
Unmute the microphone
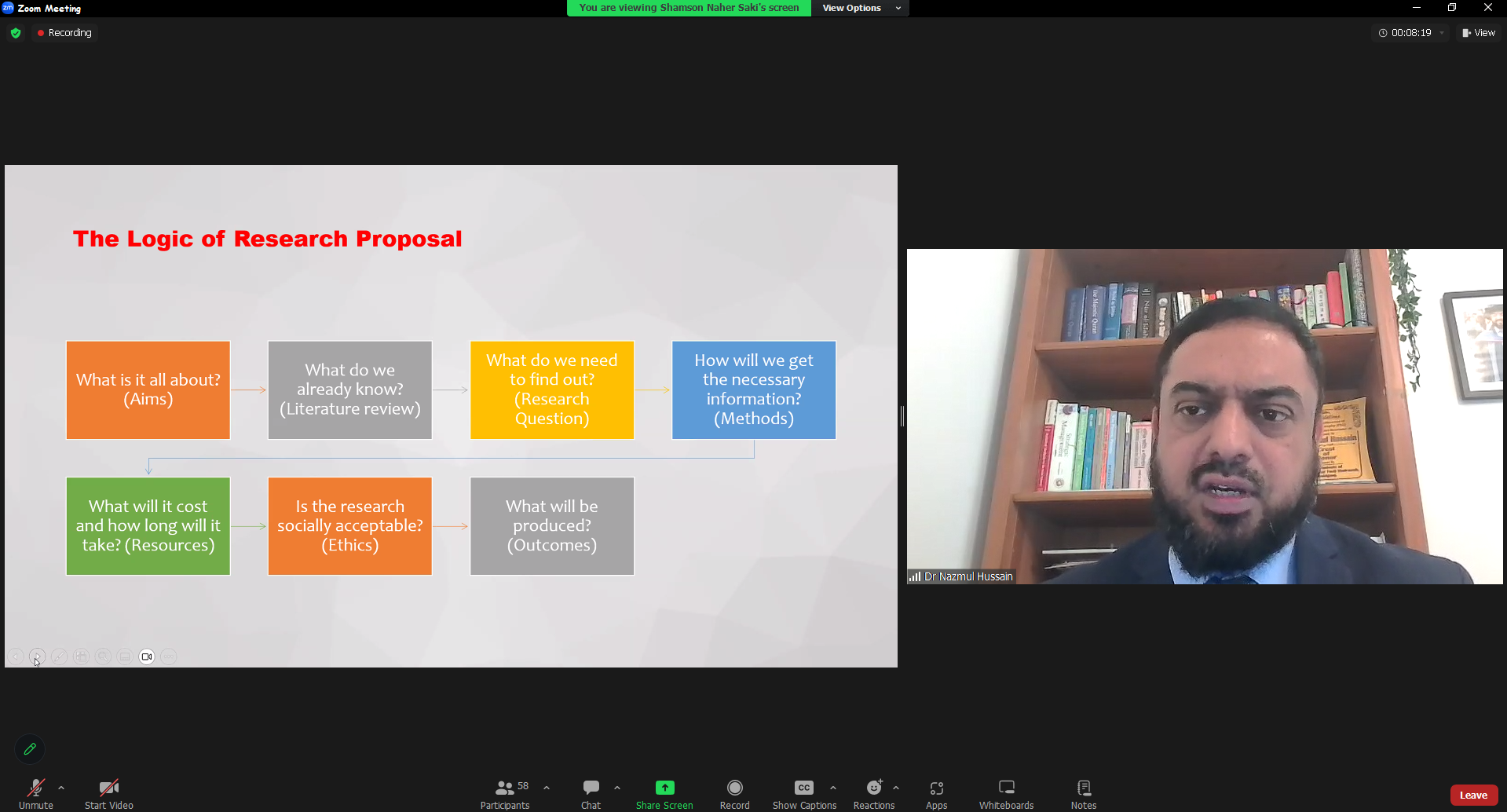36,793
